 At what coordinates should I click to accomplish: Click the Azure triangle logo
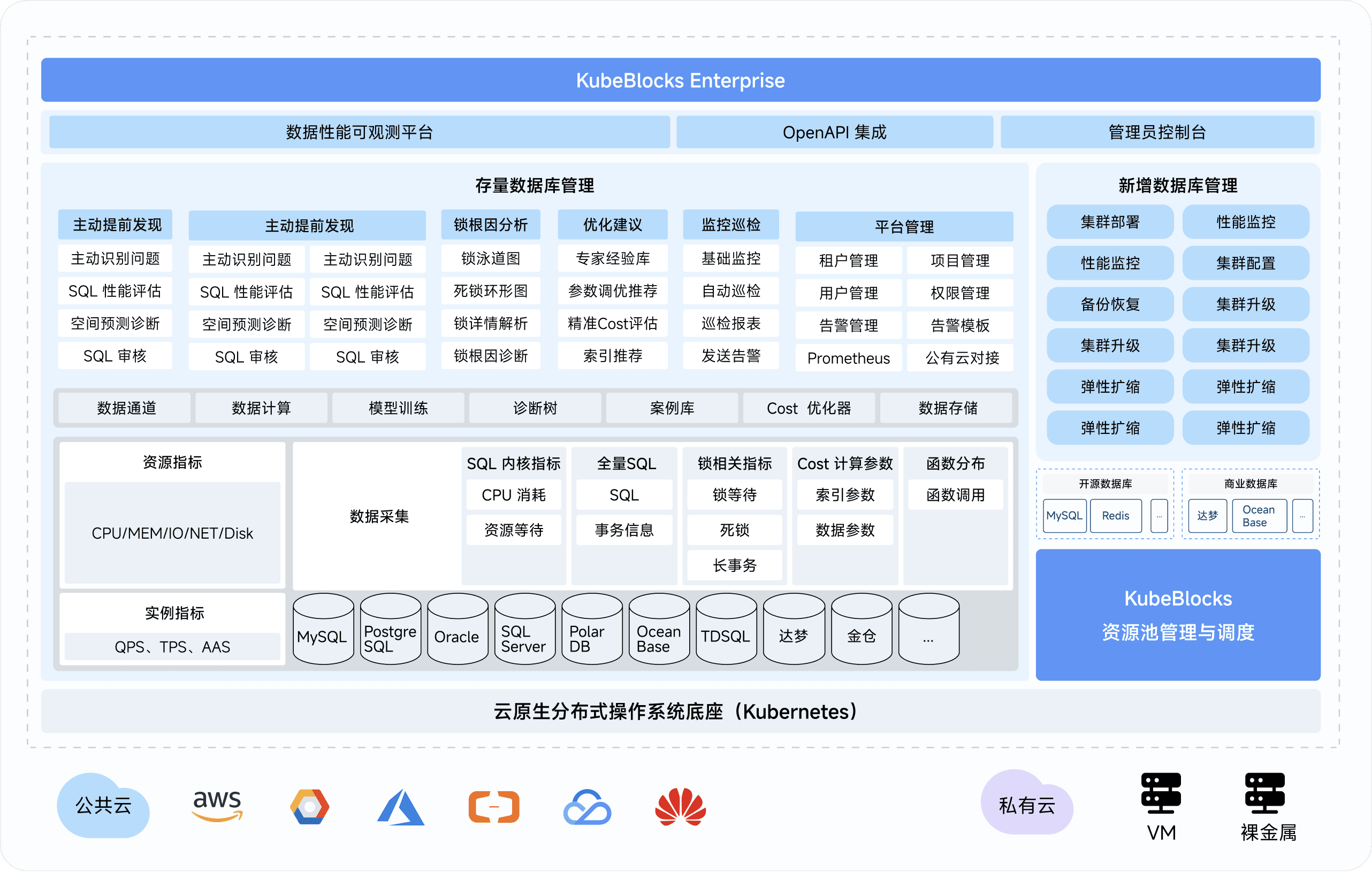(401, 807)
